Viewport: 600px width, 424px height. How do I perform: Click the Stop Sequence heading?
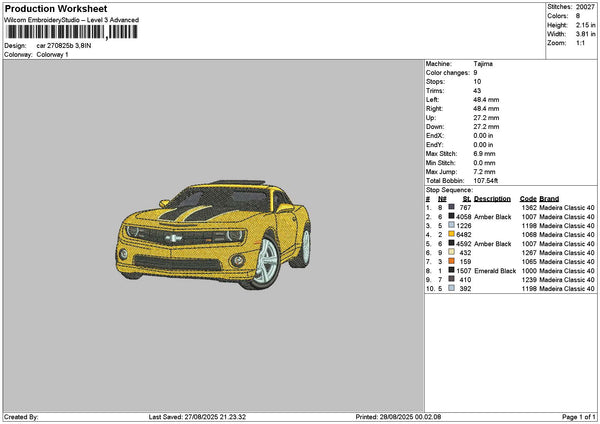coord(447,188)
